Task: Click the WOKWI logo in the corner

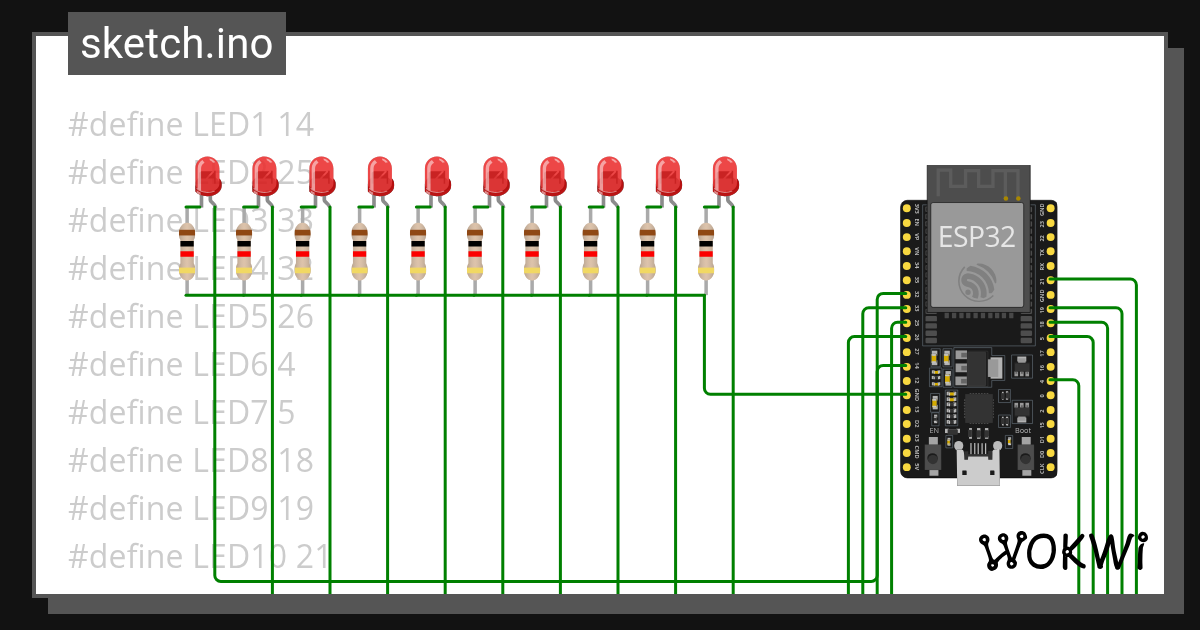Action: pyautogui.click(x=1063, y=551)
